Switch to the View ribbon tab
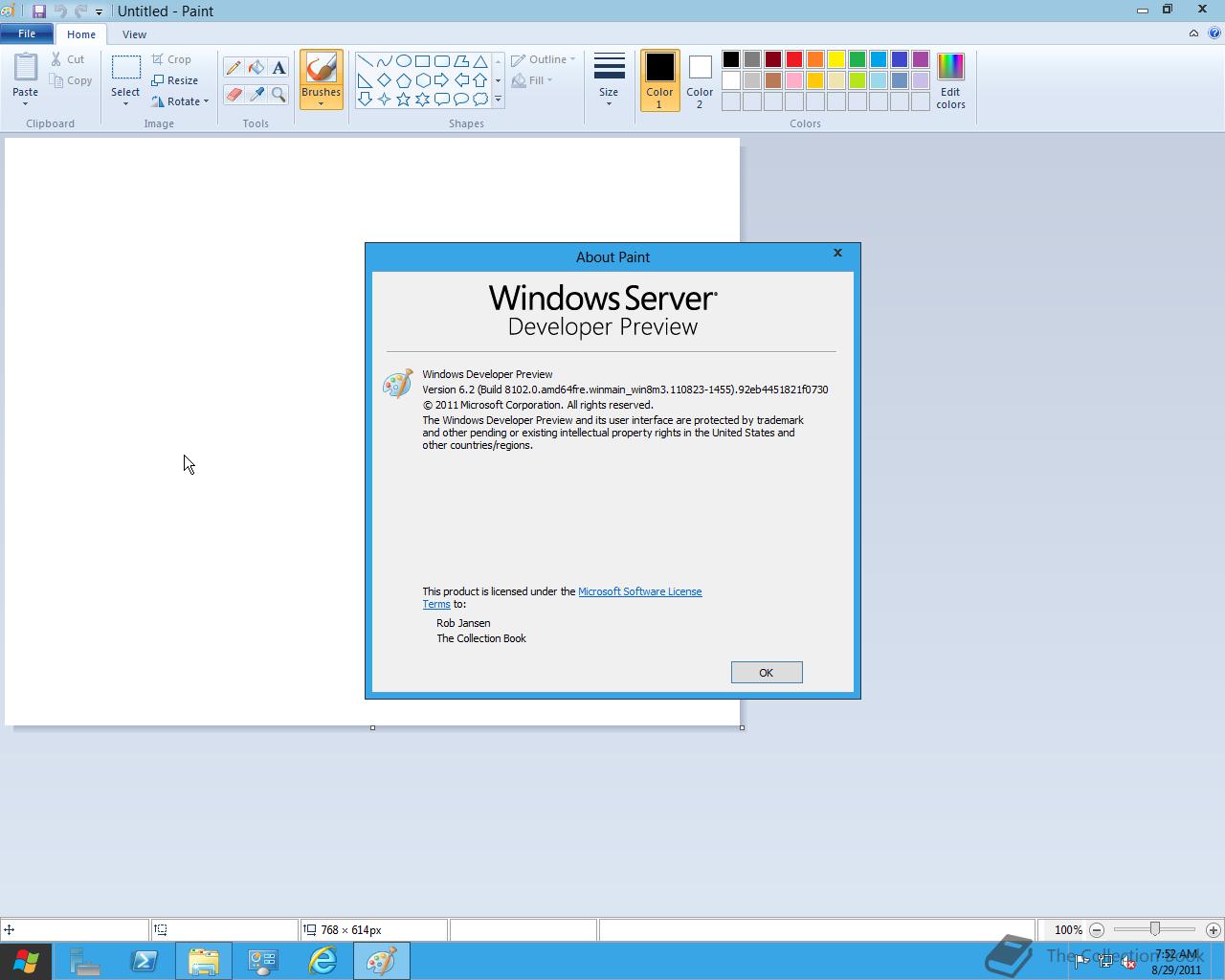Screen dimensions: 1225x980 point(134,34)
